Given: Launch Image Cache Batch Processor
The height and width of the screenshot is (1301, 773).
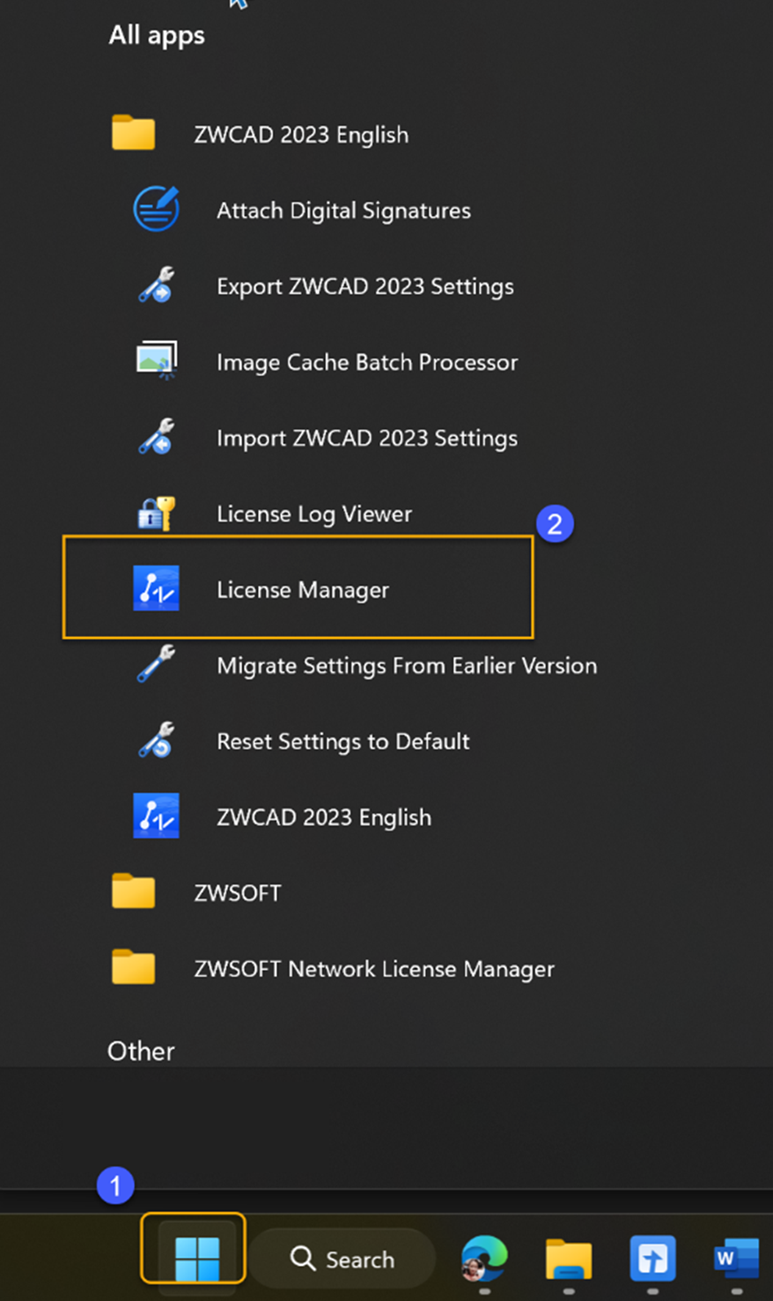Looking at the screenshot, I should [x=367, y=362].
